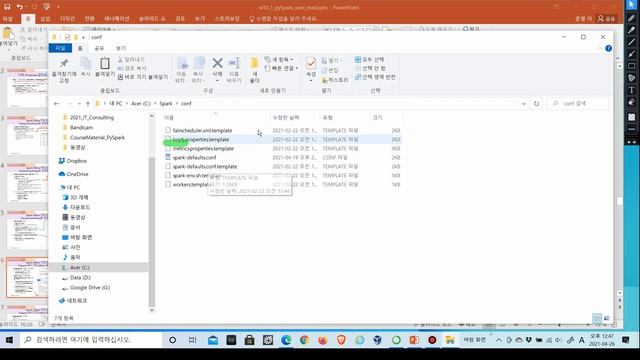Open PowerPoint from the taskbar

(x=414, y=340)
